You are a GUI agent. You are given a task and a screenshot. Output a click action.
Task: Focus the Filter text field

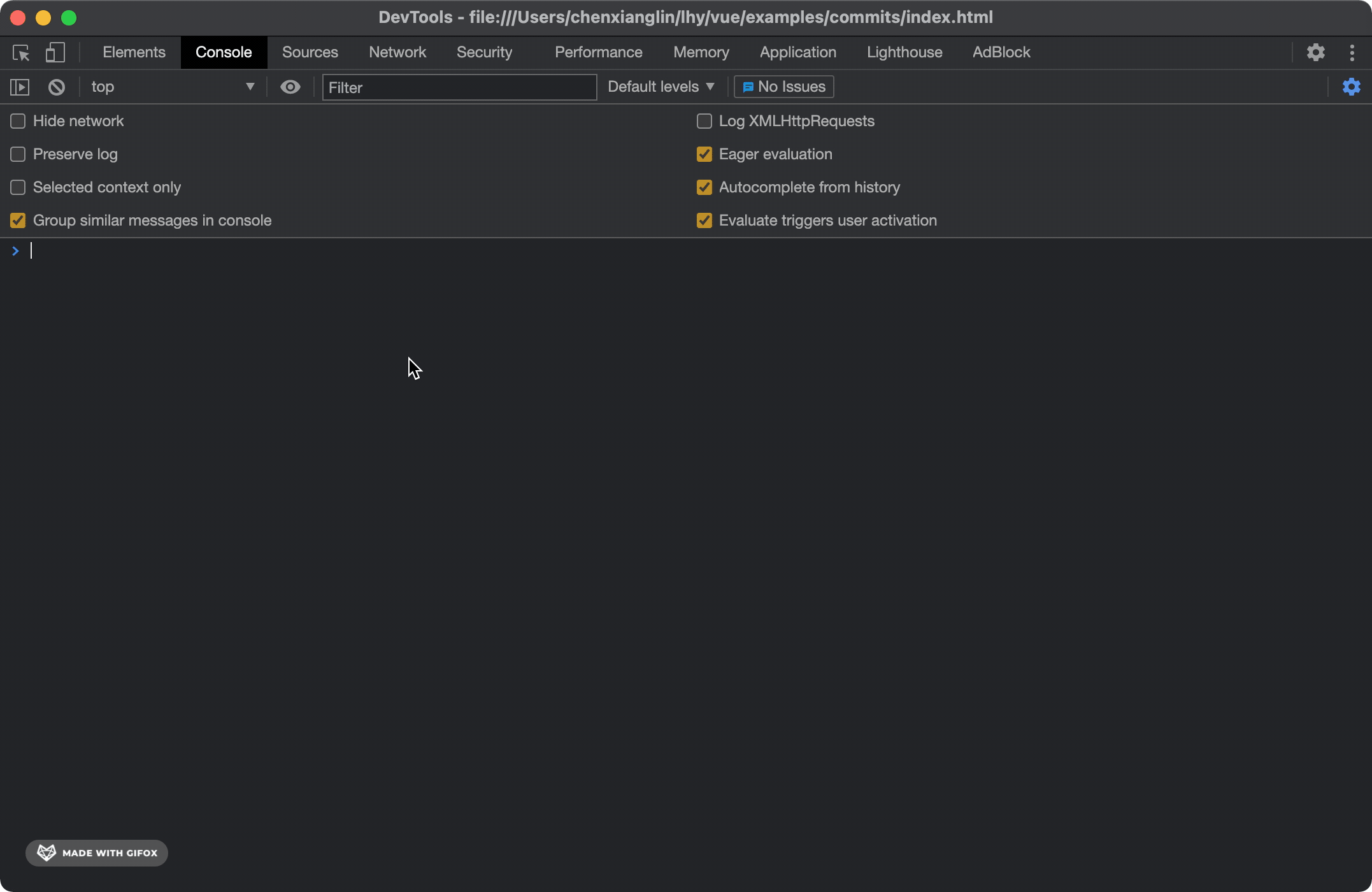click(x=459, y=87)
